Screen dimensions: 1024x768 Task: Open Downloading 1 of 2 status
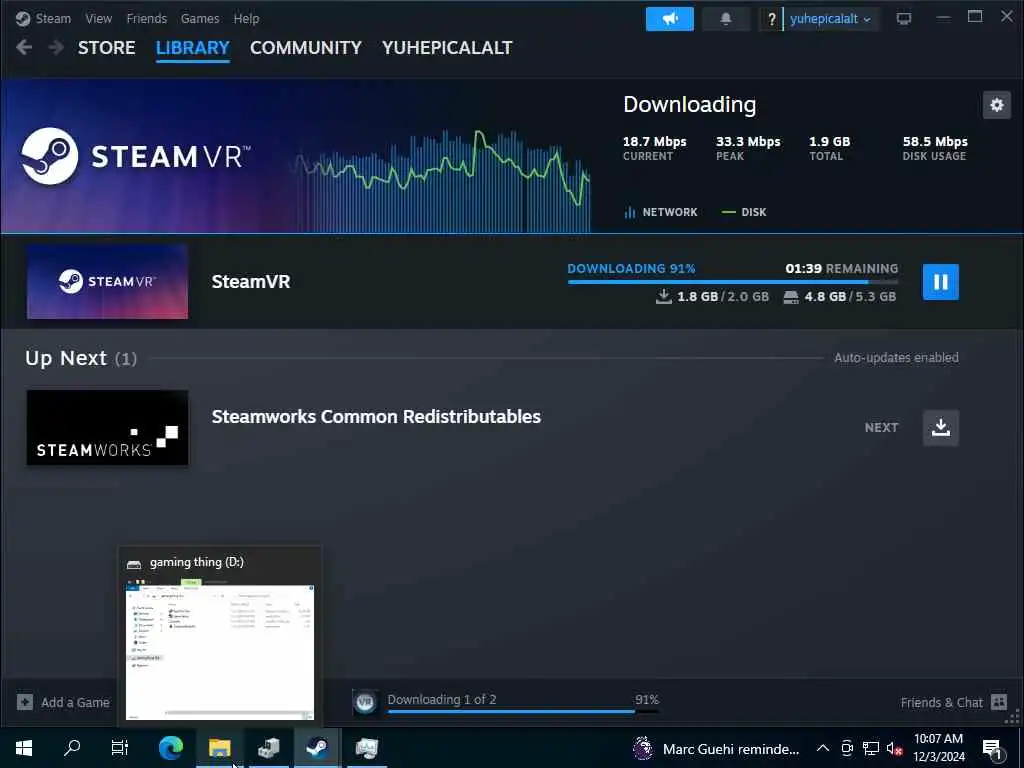click(442, 699)
